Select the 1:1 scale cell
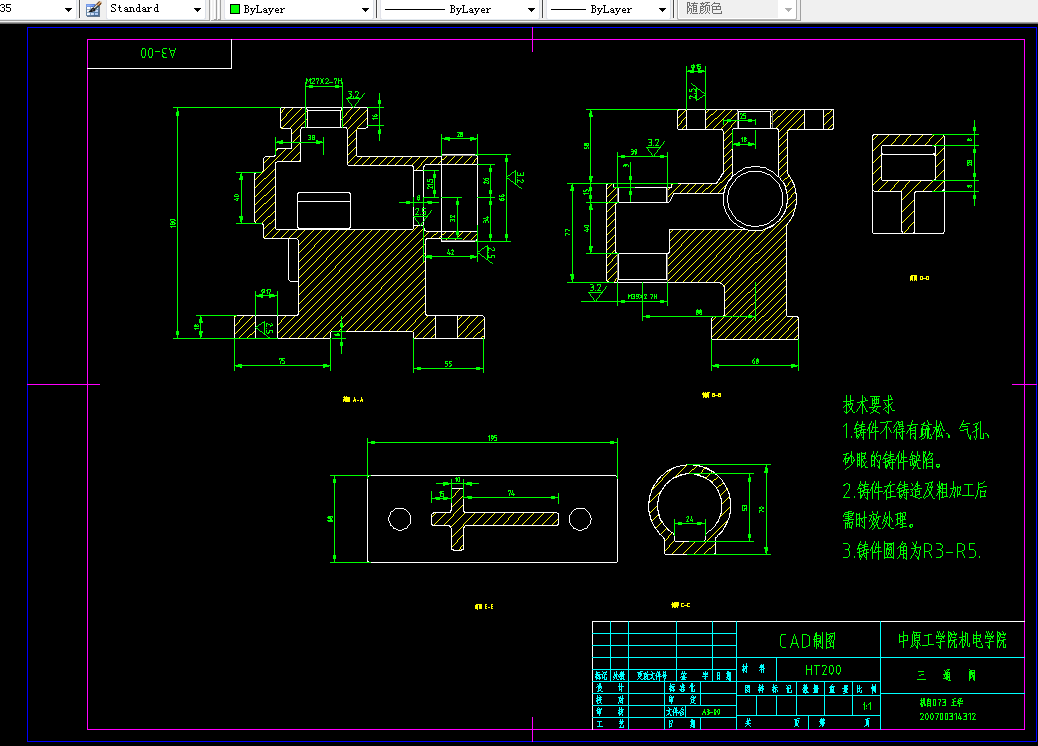 867,706
